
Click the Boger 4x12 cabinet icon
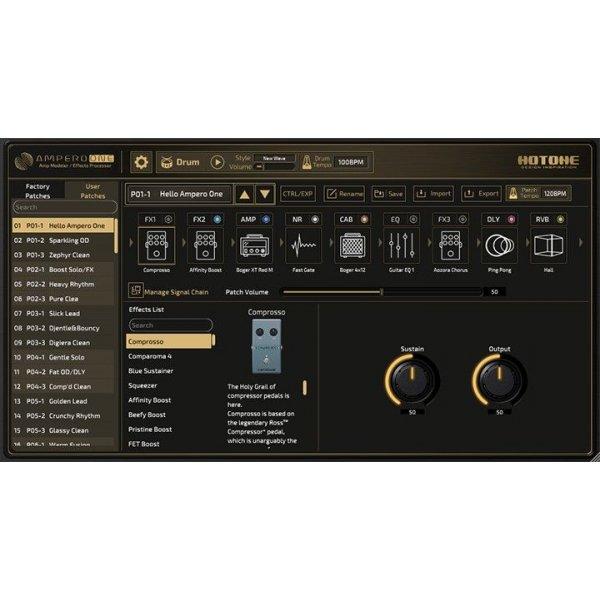click(x=350, y=245)
